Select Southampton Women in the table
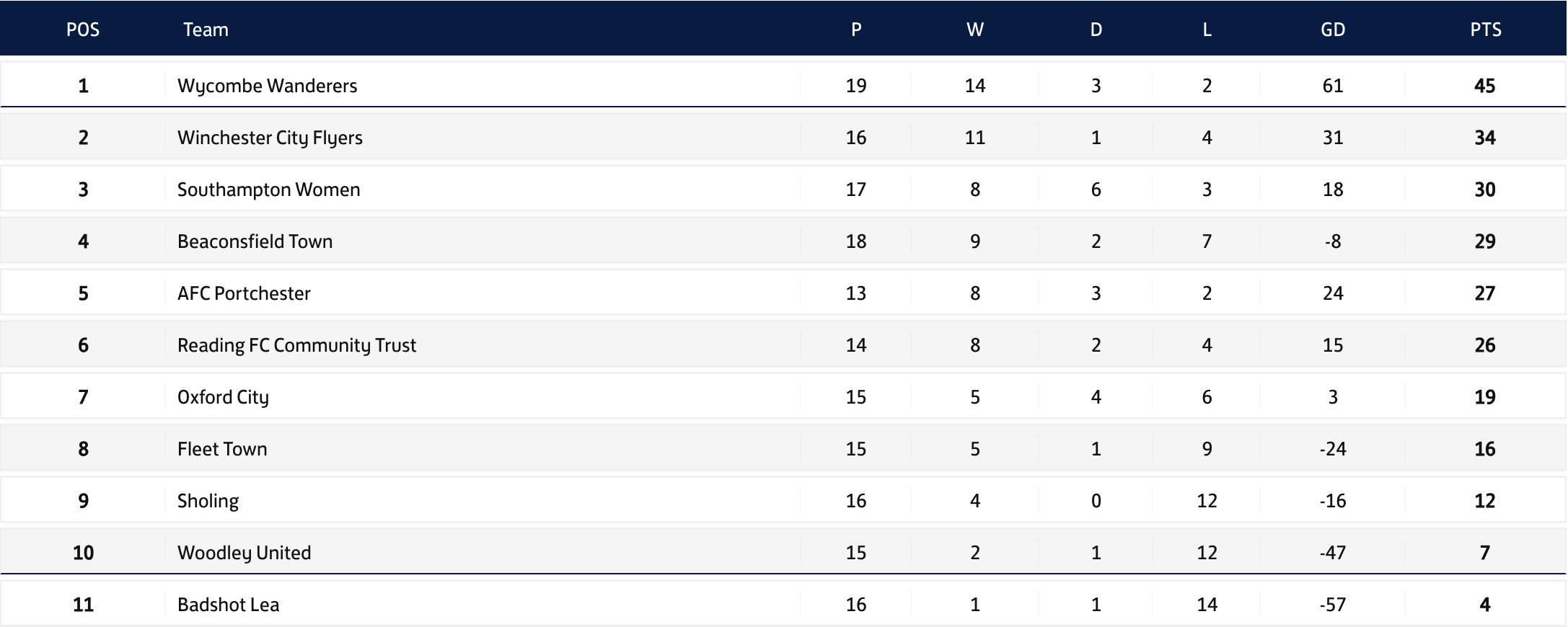The height and width of the screenshot is (627, 1568). coord(268,190)
